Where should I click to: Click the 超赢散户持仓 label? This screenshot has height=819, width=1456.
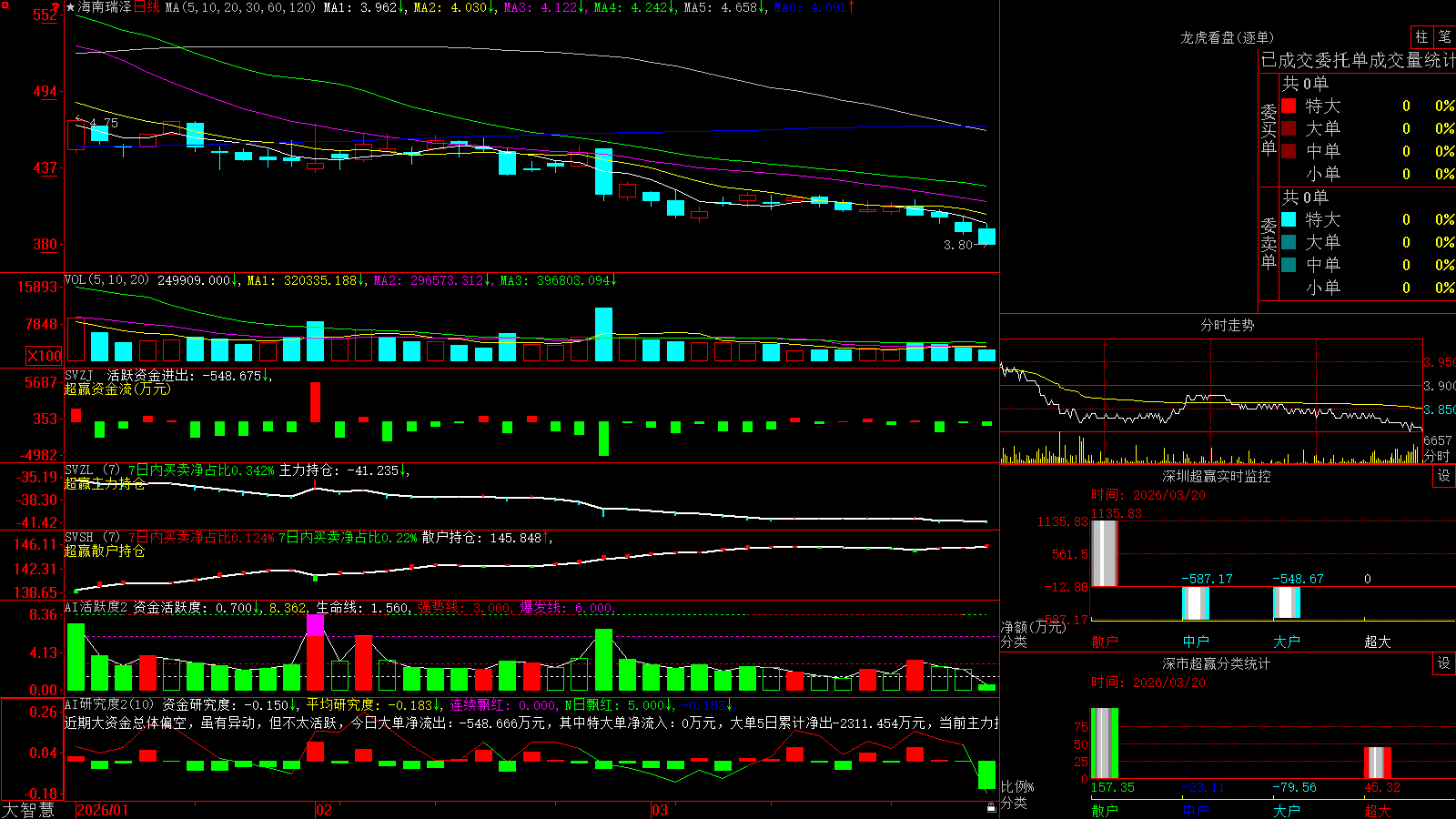pos(105,551)
